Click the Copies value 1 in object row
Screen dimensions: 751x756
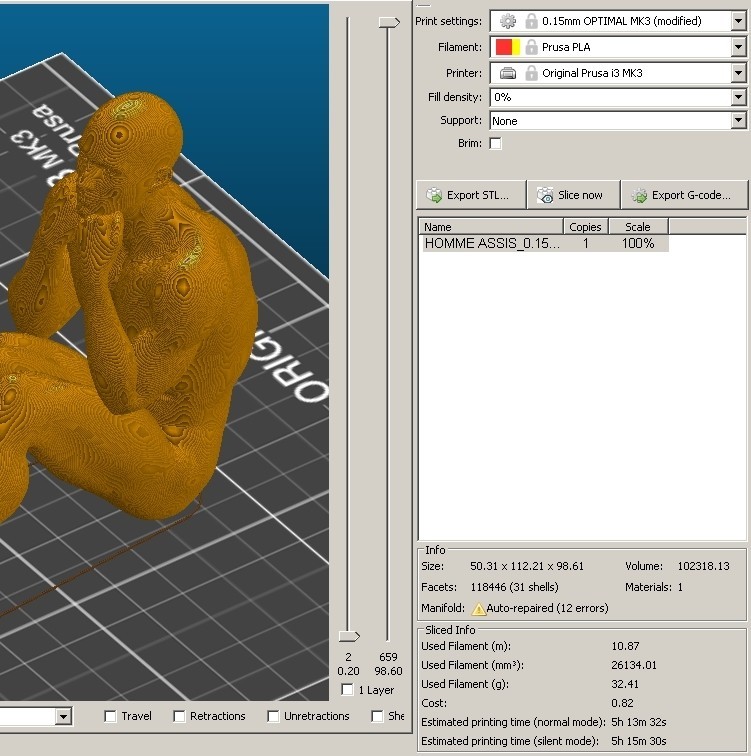pos(586,243)
